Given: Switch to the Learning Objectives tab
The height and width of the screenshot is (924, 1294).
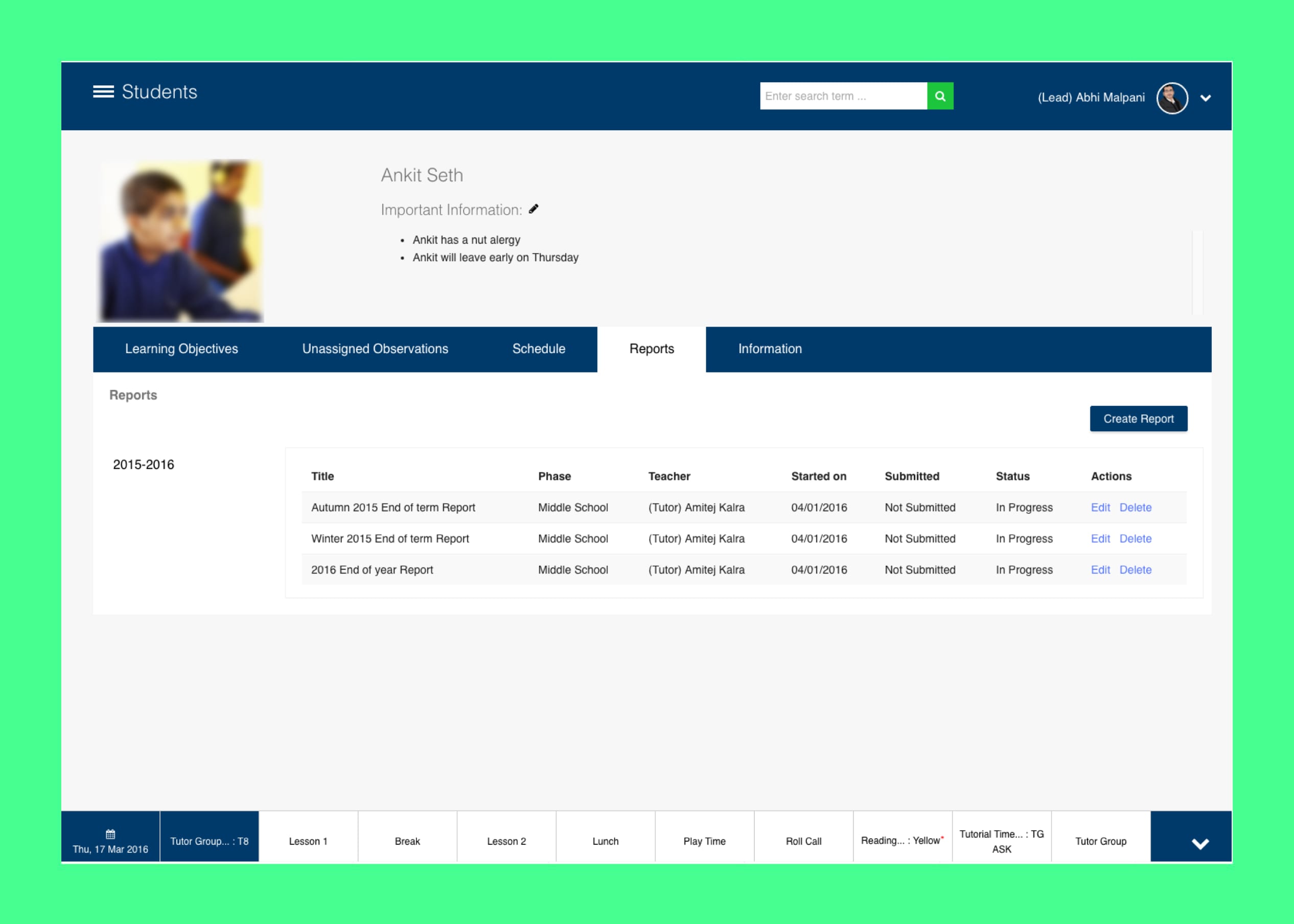Looking at the screenshot, I should point(181,349).
